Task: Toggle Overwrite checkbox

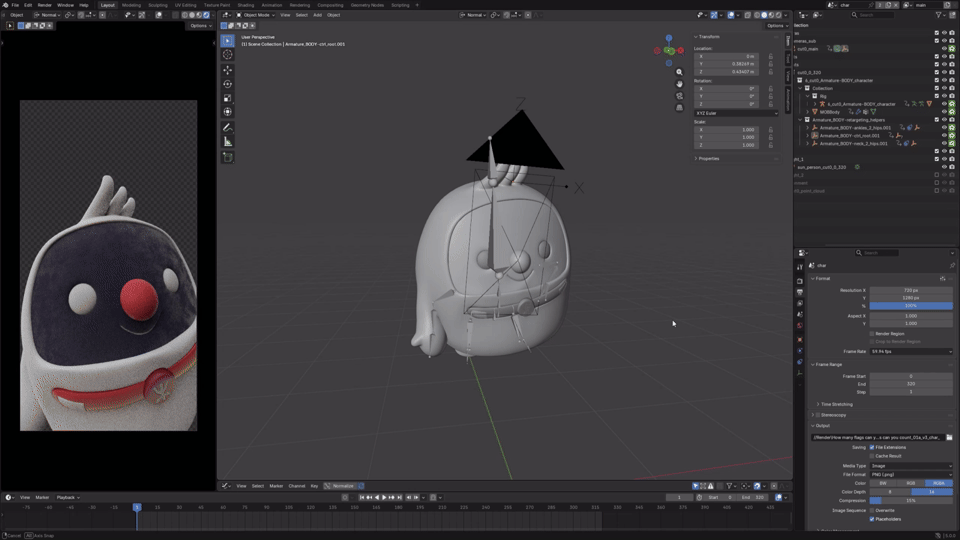Action: click(x=872, y=510)
